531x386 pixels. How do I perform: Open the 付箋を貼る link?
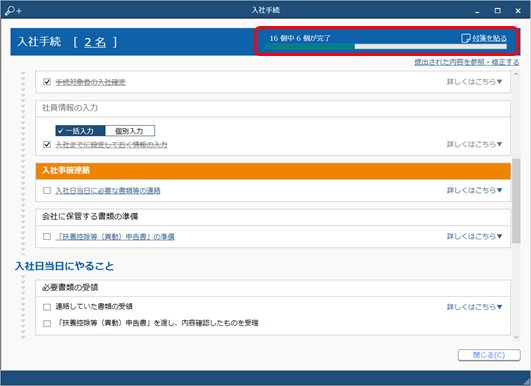coord(489,38)
